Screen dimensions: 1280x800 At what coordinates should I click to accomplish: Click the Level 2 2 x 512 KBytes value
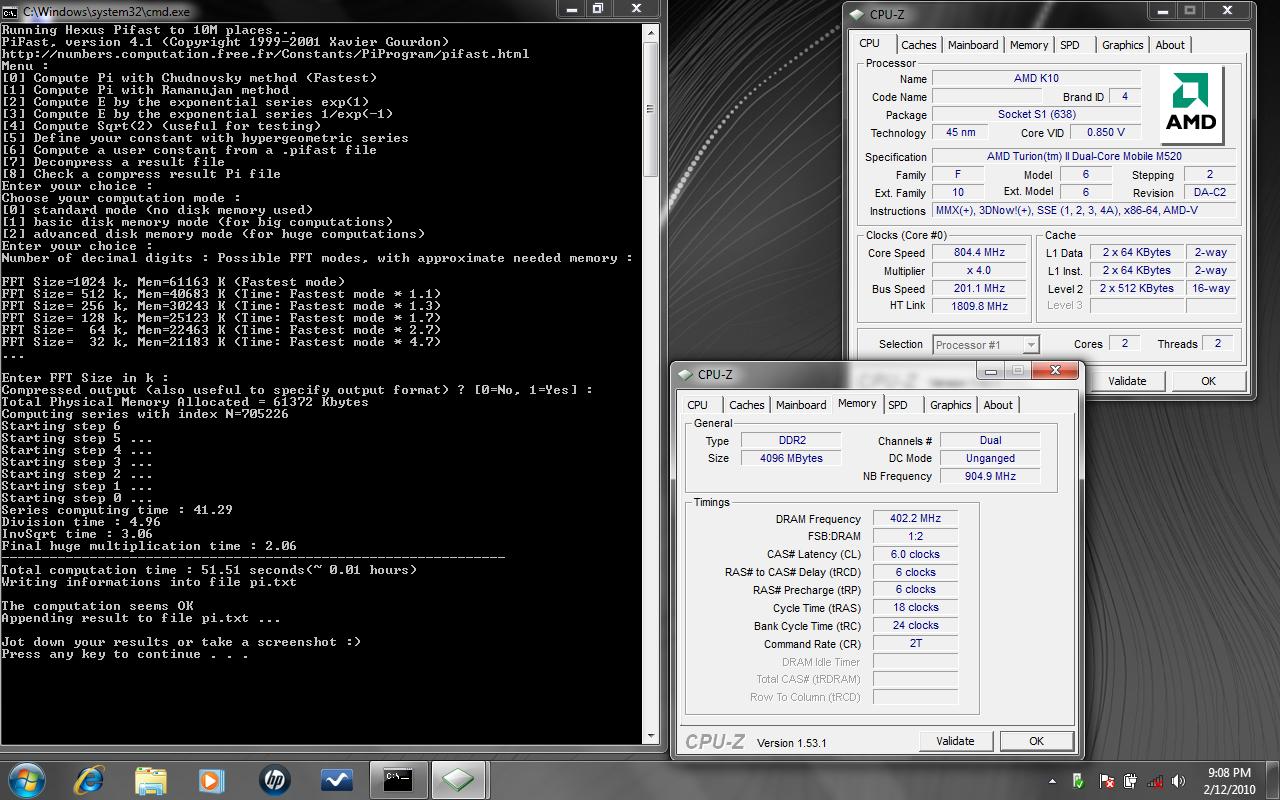(x=1137, y=288)
